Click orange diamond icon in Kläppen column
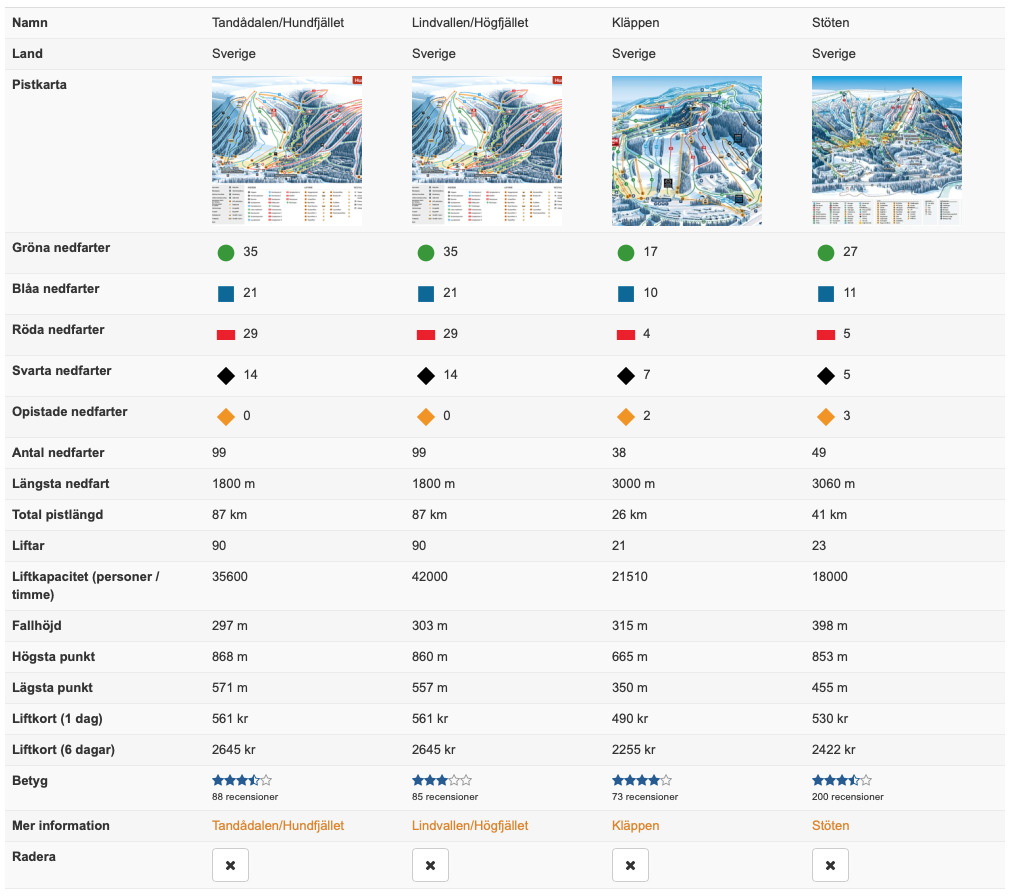Image resolution: width=1012 pixels, height=896 pixels. coord(626,417)
